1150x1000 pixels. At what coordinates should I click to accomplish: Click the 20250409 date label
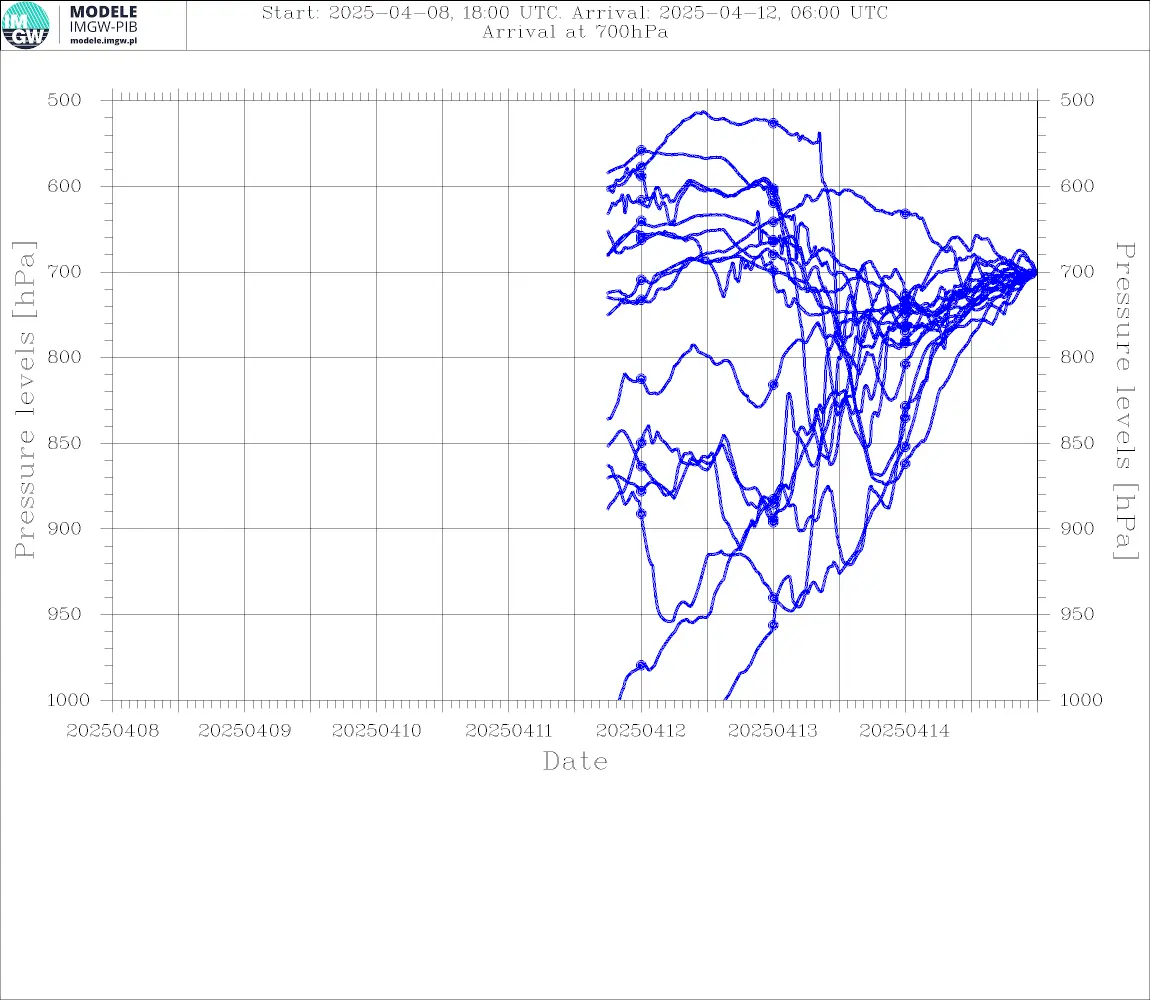pyautogui.click(x=244, y=731)
